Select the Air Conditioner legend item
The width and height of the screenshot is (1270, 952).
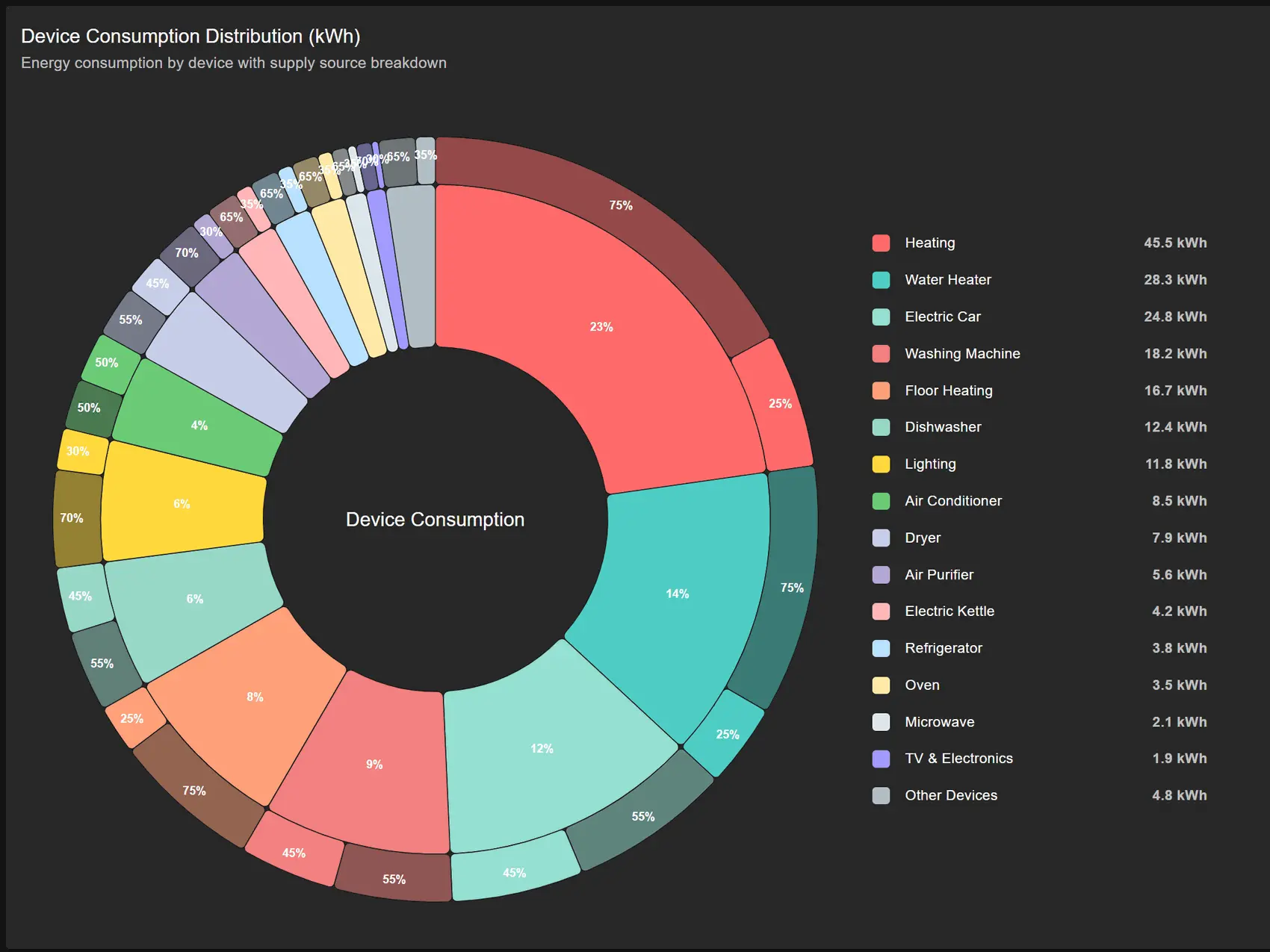point(952,501)
